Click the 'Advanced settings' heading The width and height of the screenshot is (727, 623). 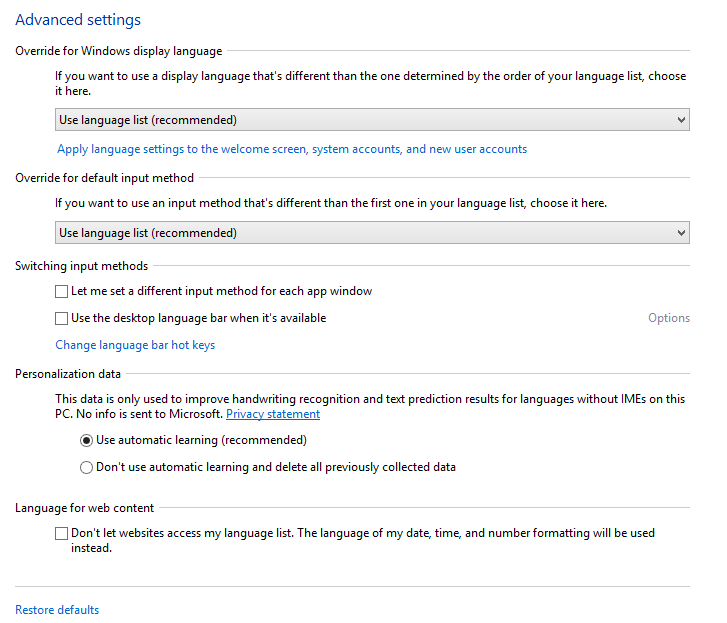pos(78,20)
